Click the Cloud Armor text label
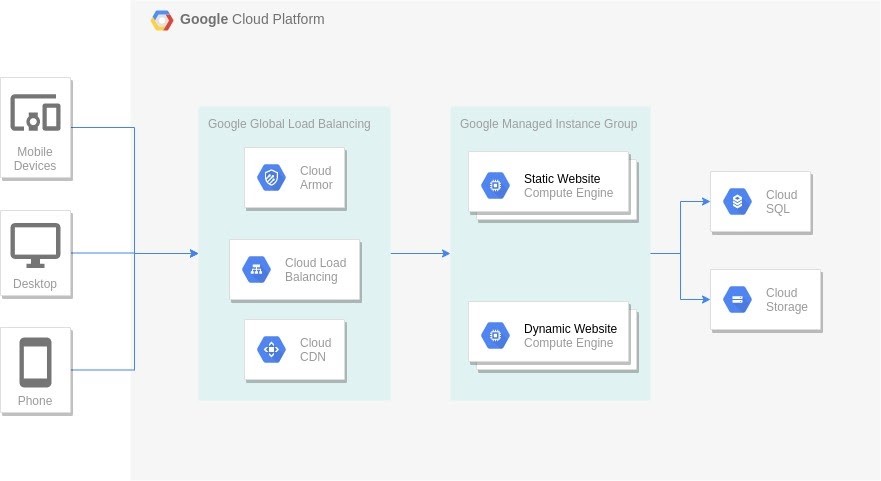Screen dimensions: 881x481 316,178
